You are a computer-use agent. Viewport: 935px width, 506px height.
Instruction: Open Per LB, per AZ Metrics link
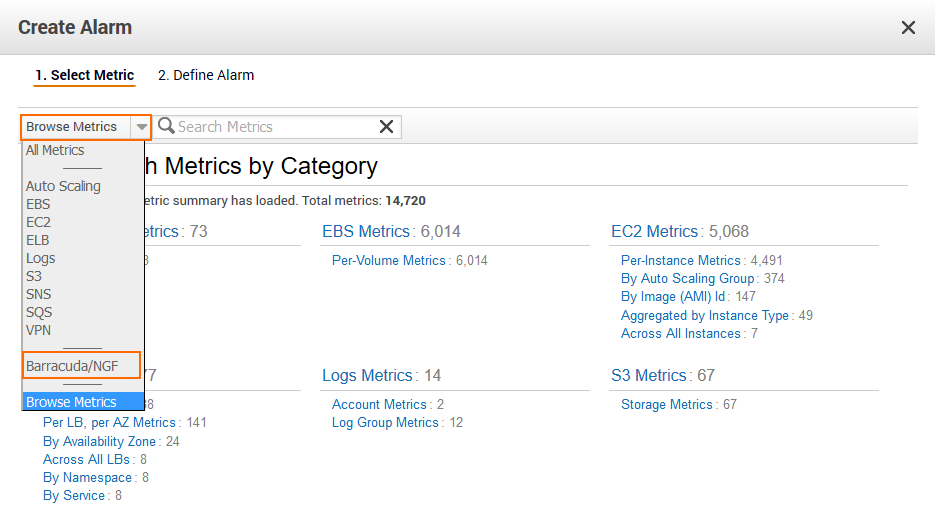point(109,423)
